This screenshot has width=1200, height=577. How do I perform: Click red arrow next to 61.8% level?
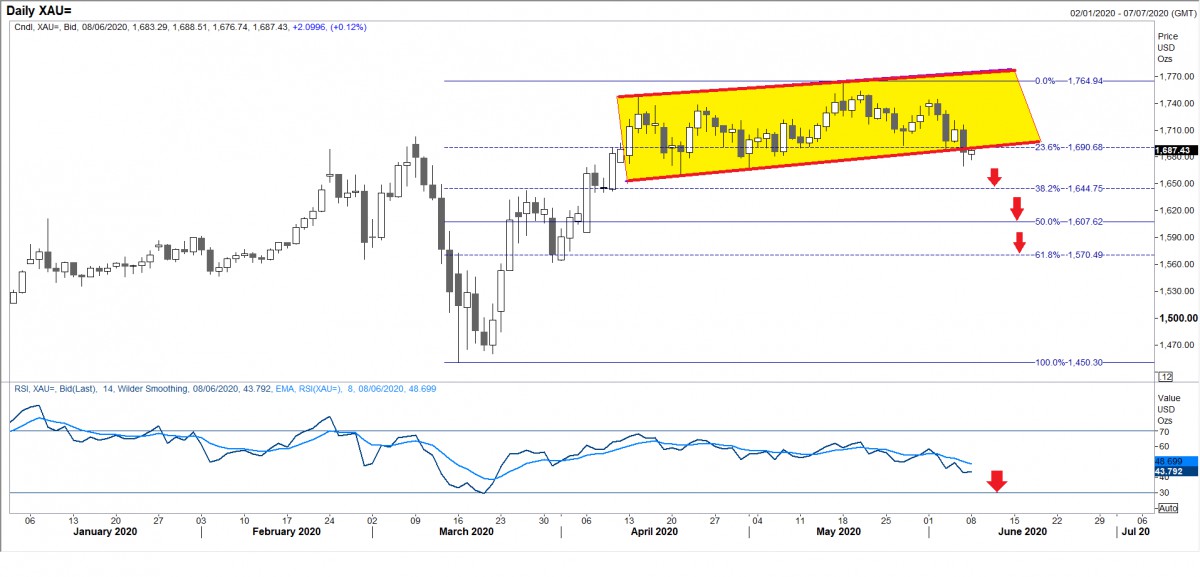coord(1019,242)
